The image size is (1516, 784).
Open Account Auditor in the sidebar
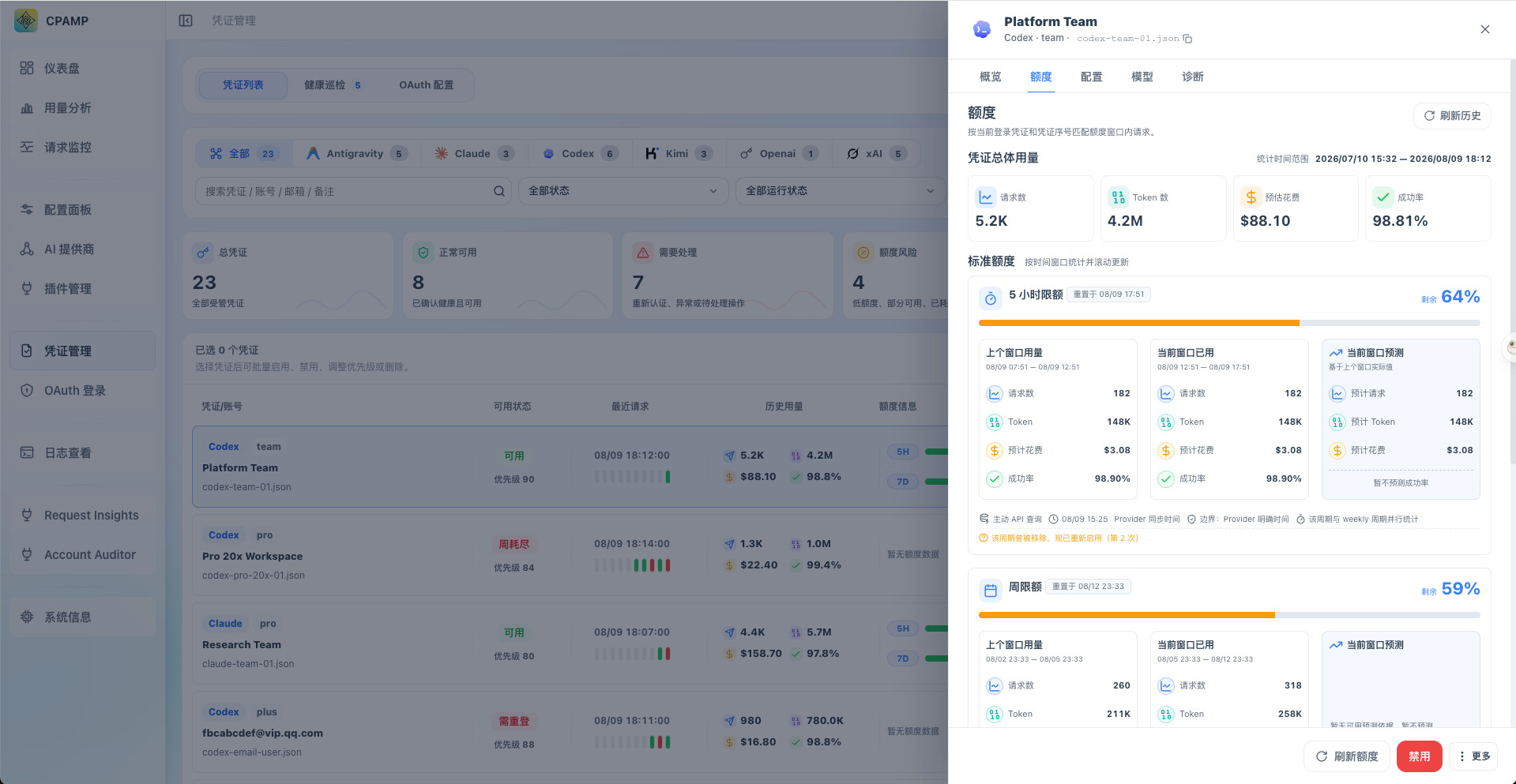[x=82, y=554]
